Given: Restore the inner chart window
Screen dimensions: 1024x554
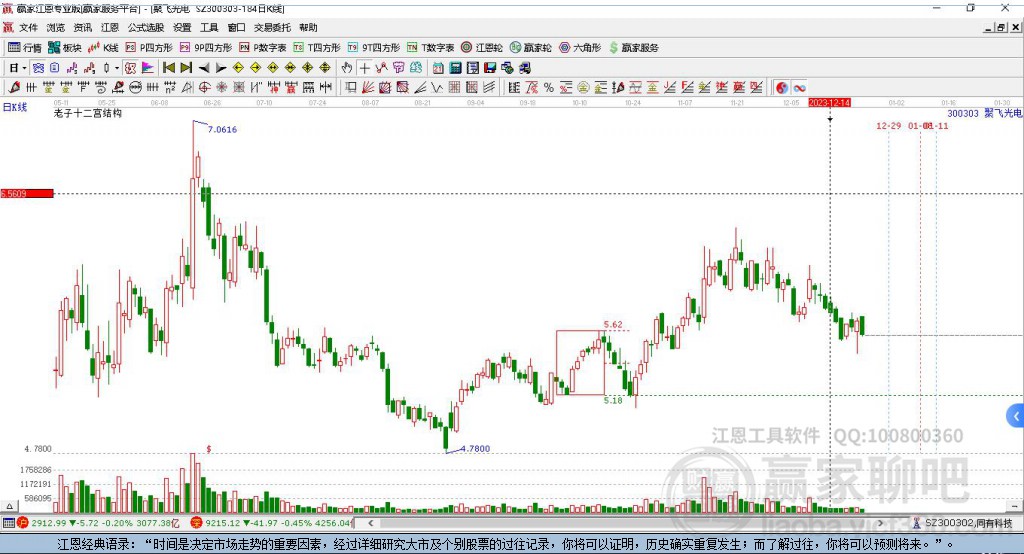Looking at the screenshot, I should pos(1001,27).
